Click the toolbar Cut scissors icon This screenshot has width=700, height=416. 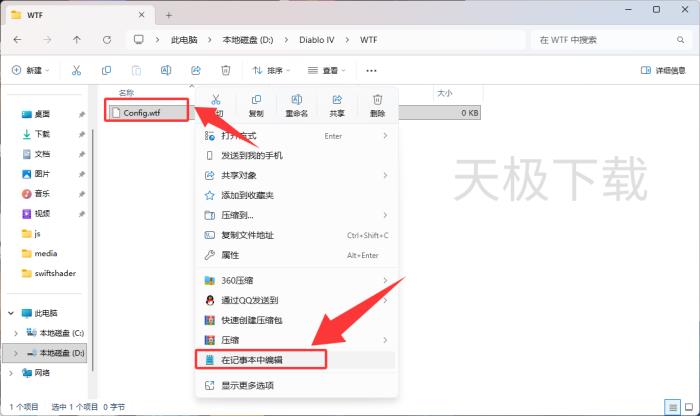[x=76, y=71]
